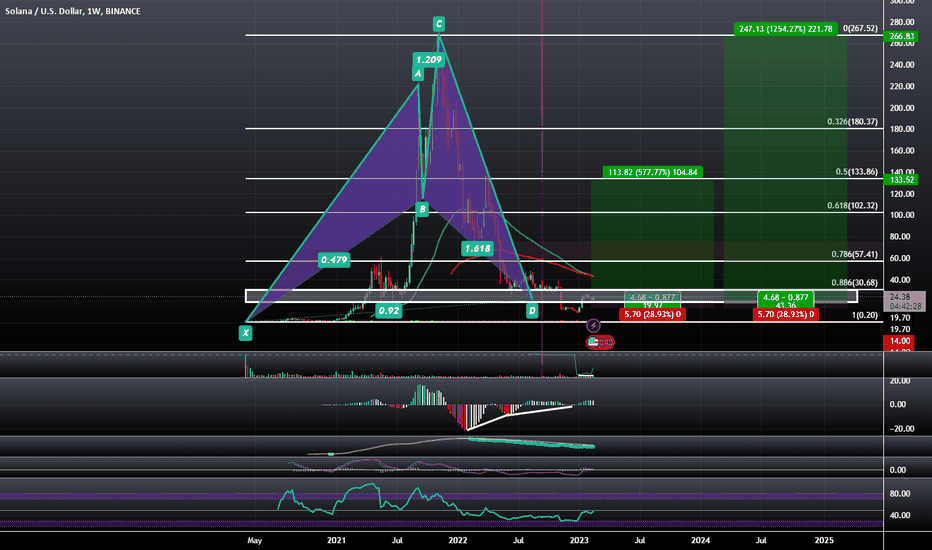
Task: Click the 2025 label on time axis
Action: pyautogui.click(x=824, y=540)
